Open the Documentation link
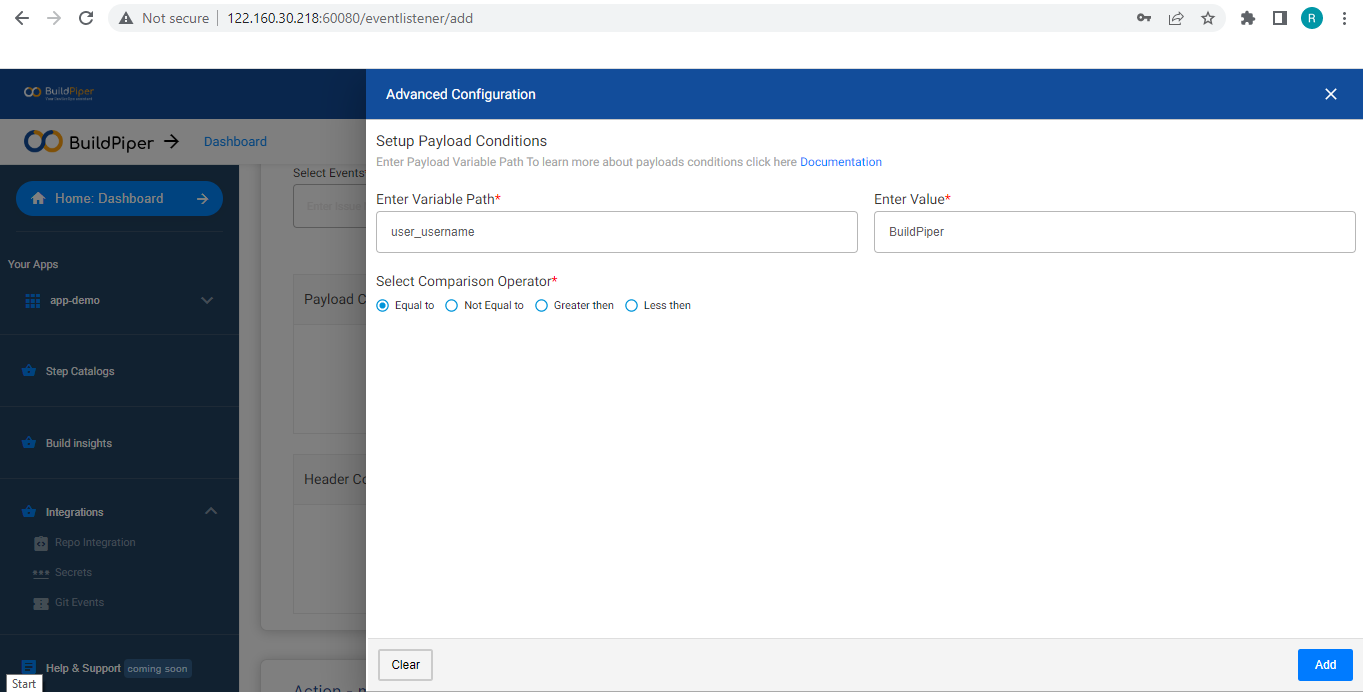1363x692 pixels. [x=841, y=162]
